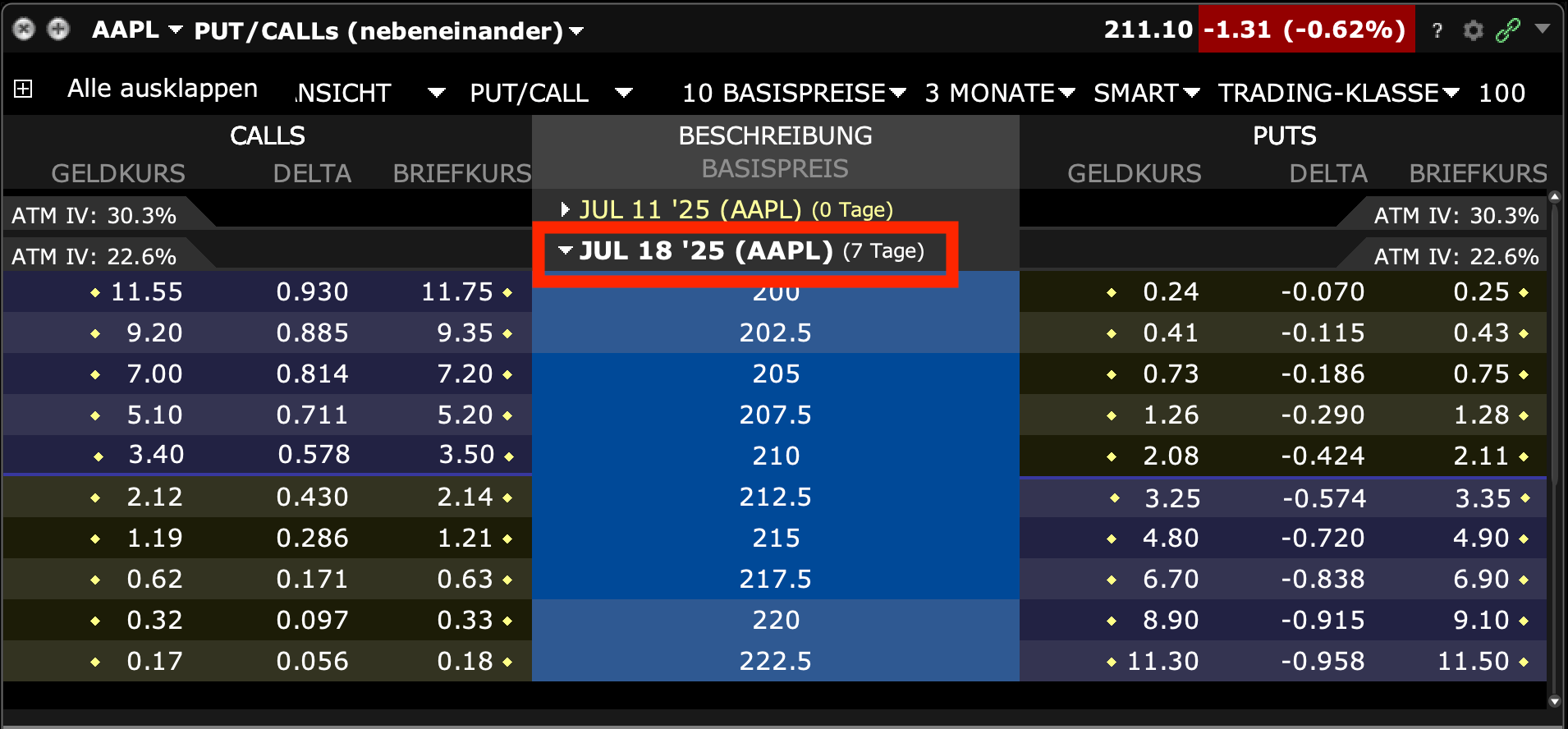Close the PUT/CALLs window with the X icon

[24, 29]
